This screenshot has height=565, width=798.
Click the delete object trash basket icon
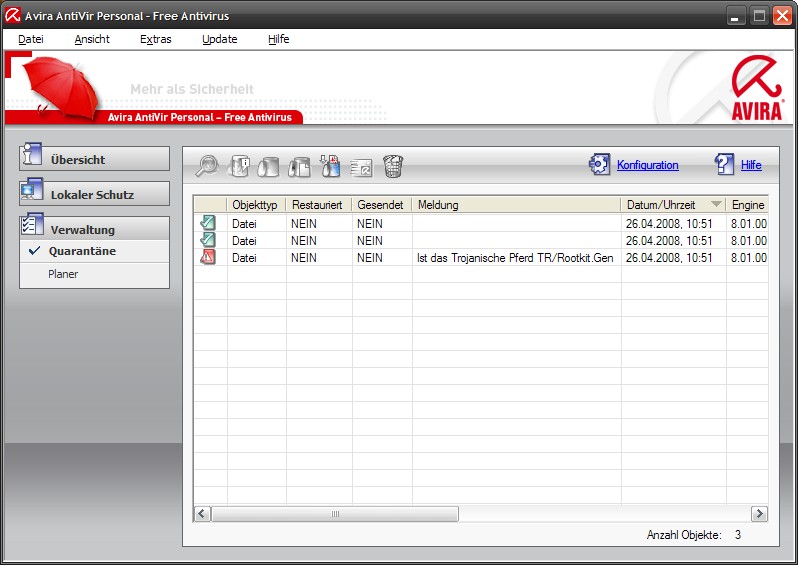pyautogui.click(x=393, y=166)
